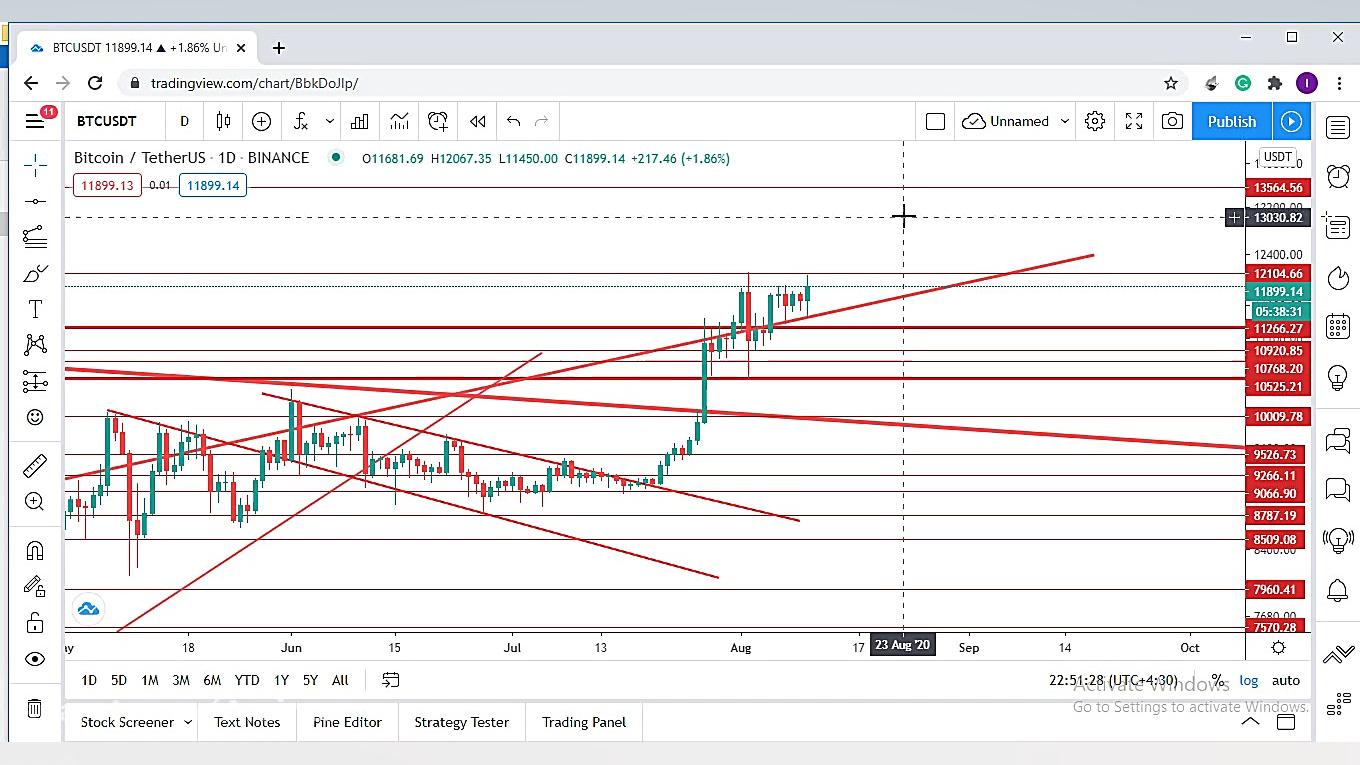Open the Go to date tool
1360x765 pixels.
(391, 680)
